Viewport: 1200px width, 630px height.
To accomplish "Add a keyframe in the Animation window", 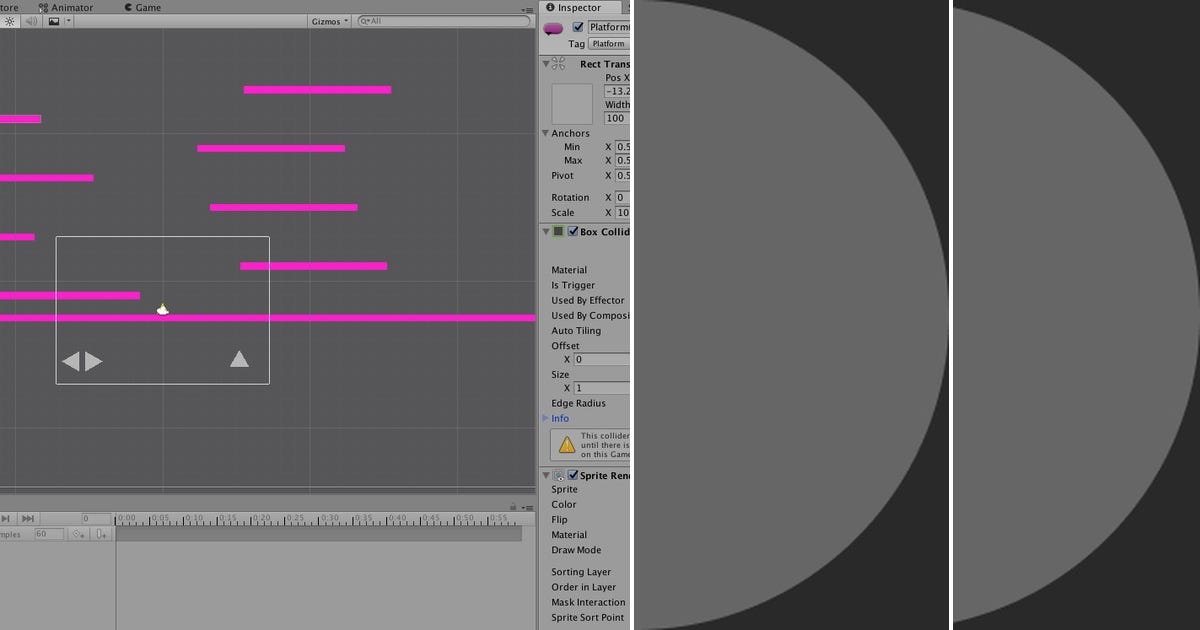I will pos(77,534).
